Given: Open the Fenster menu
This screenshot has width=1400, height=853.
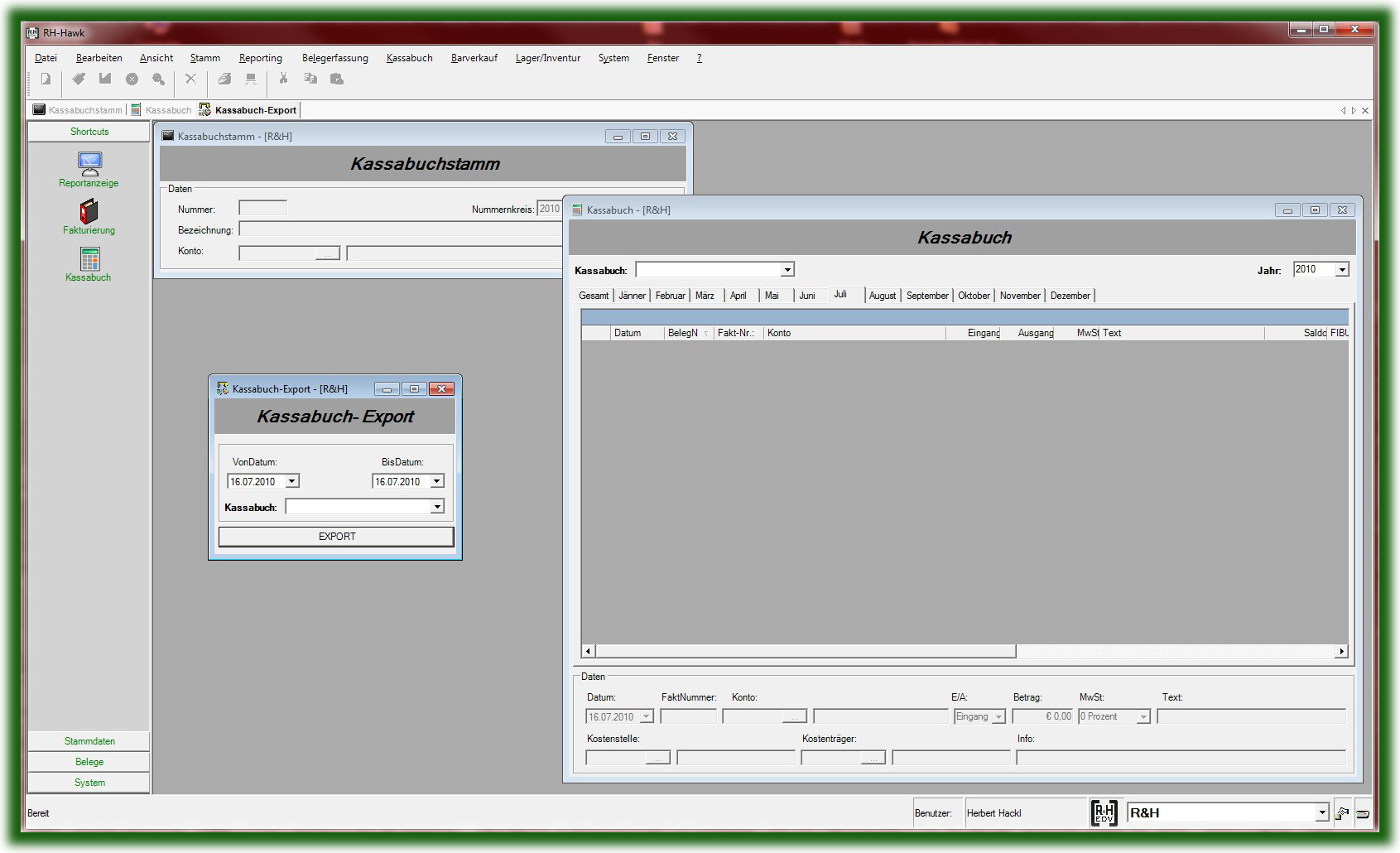Looking at the screenshot, I should tap(663, 58).
